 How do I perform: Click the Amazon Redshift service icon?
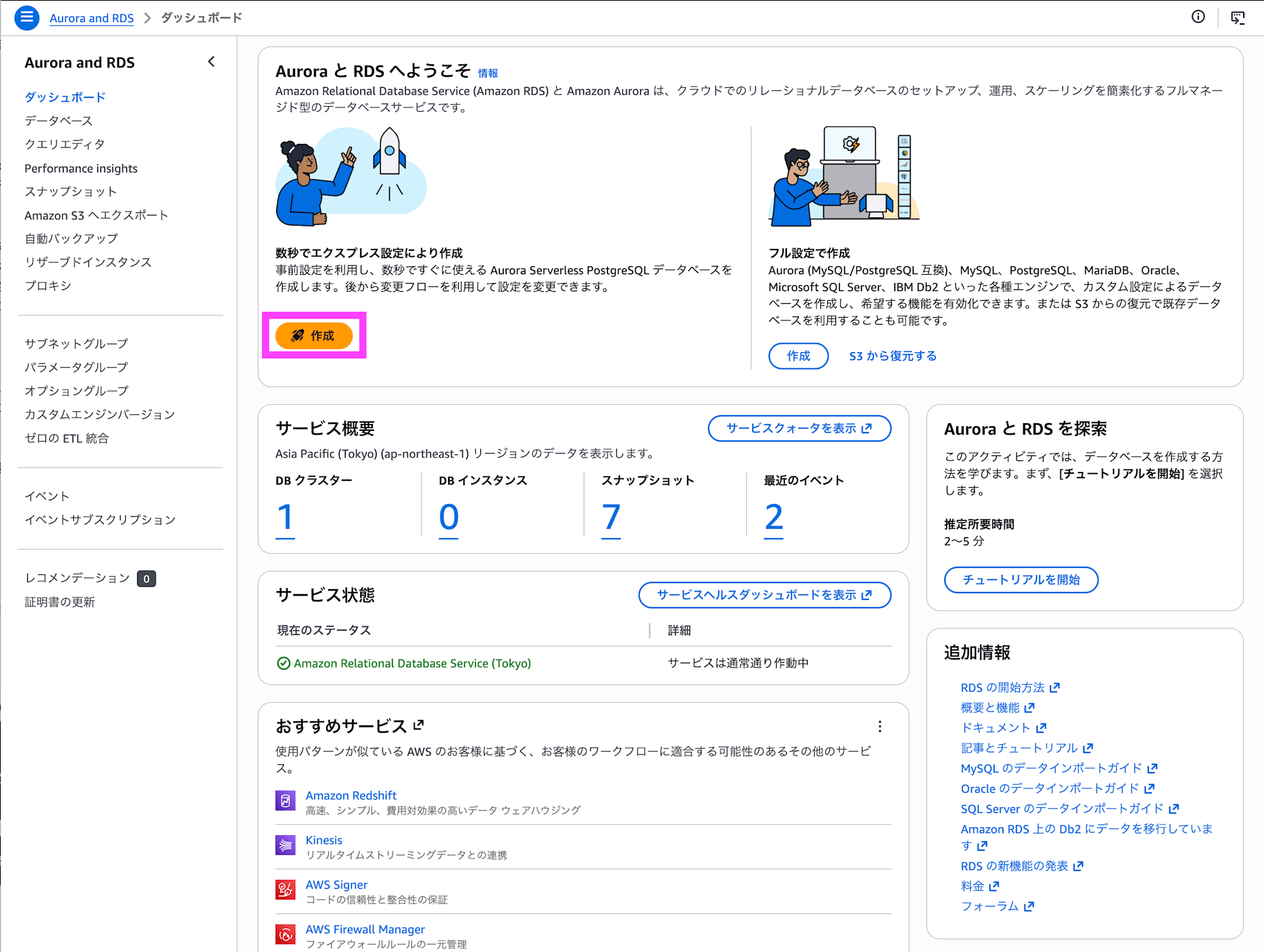[x=285, y=800]
